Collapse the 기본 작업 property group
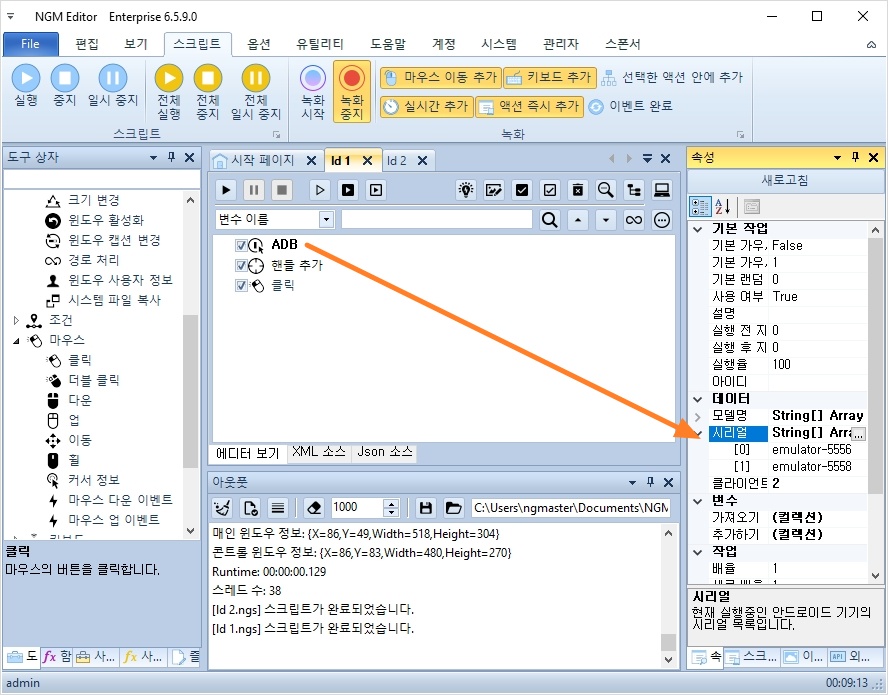This screenshot has height=695, width=888. click(x=698, y=229)
